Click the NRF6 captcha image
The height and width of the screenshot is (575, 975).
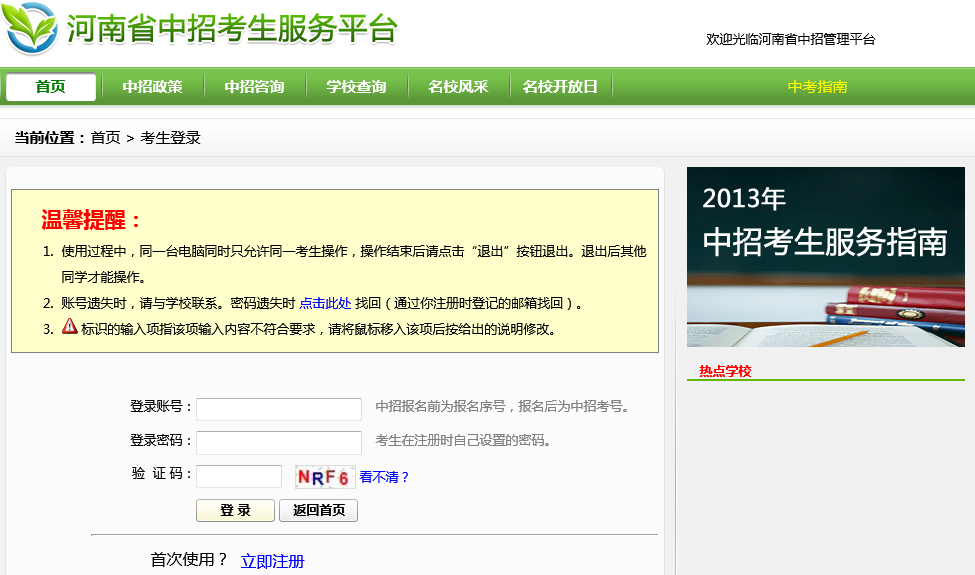(324, 477)
